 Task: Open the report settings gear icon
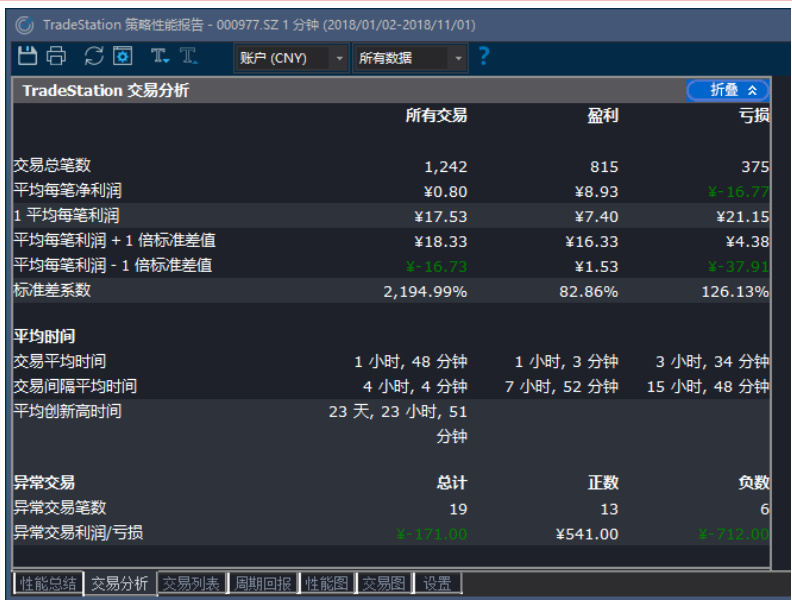[122, 57]
